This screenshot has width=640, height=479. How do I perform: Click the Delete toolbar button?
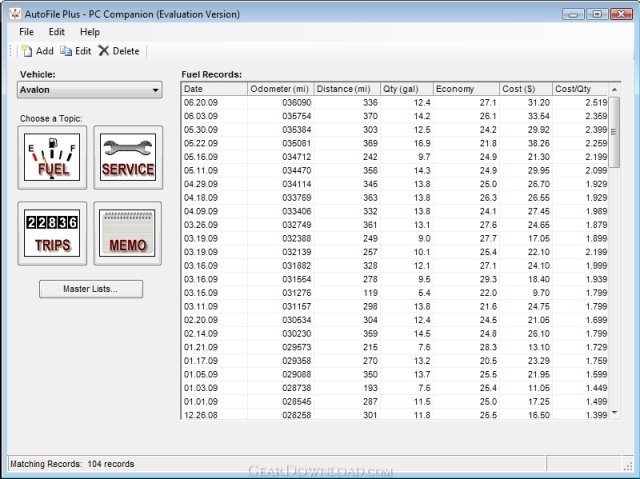[x=119, y=51]
